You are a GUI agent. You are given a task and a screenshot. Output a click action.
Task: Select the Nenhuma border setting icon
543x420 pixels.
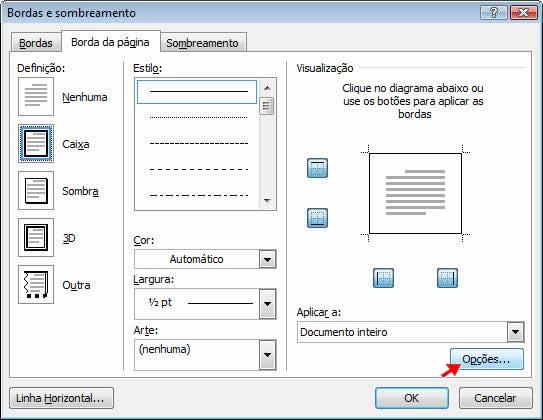pos(36,96)
